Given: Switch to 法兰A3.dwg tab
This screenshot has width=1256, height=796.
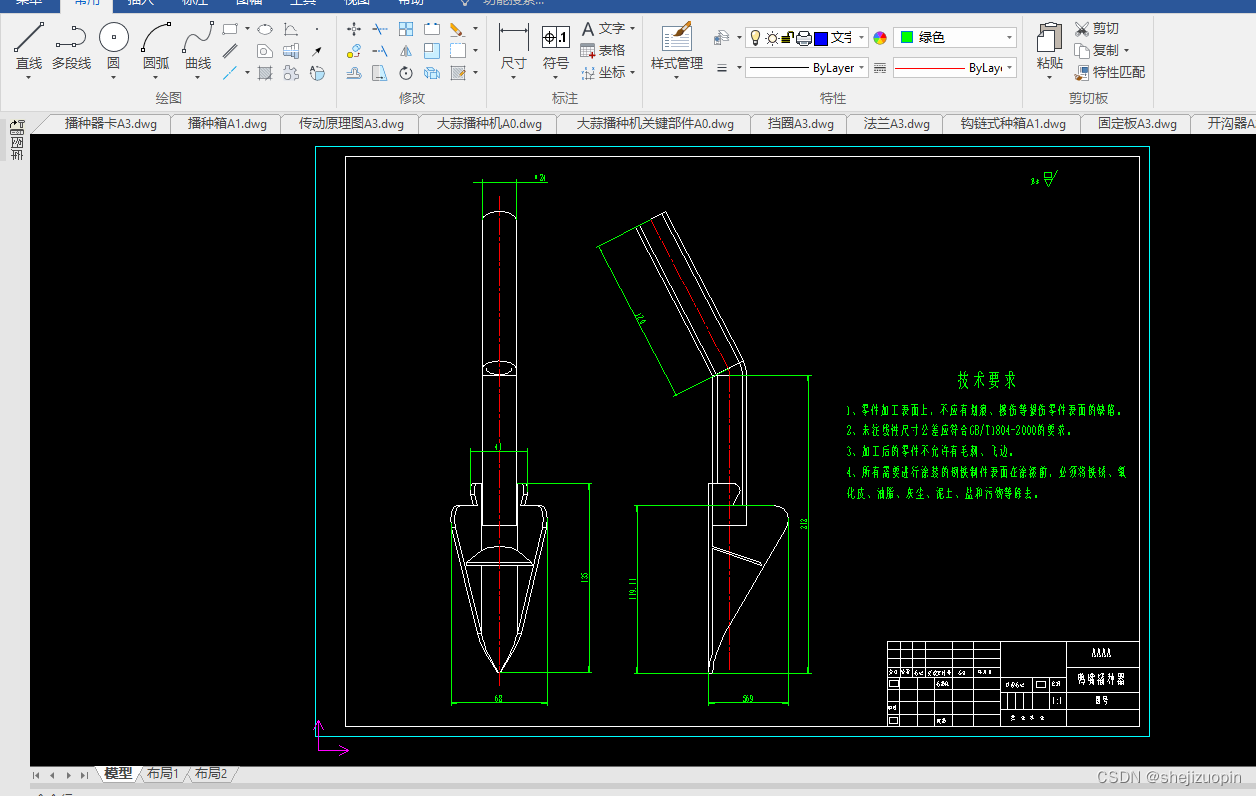Looking at the screenshot, I should point(897,124).
